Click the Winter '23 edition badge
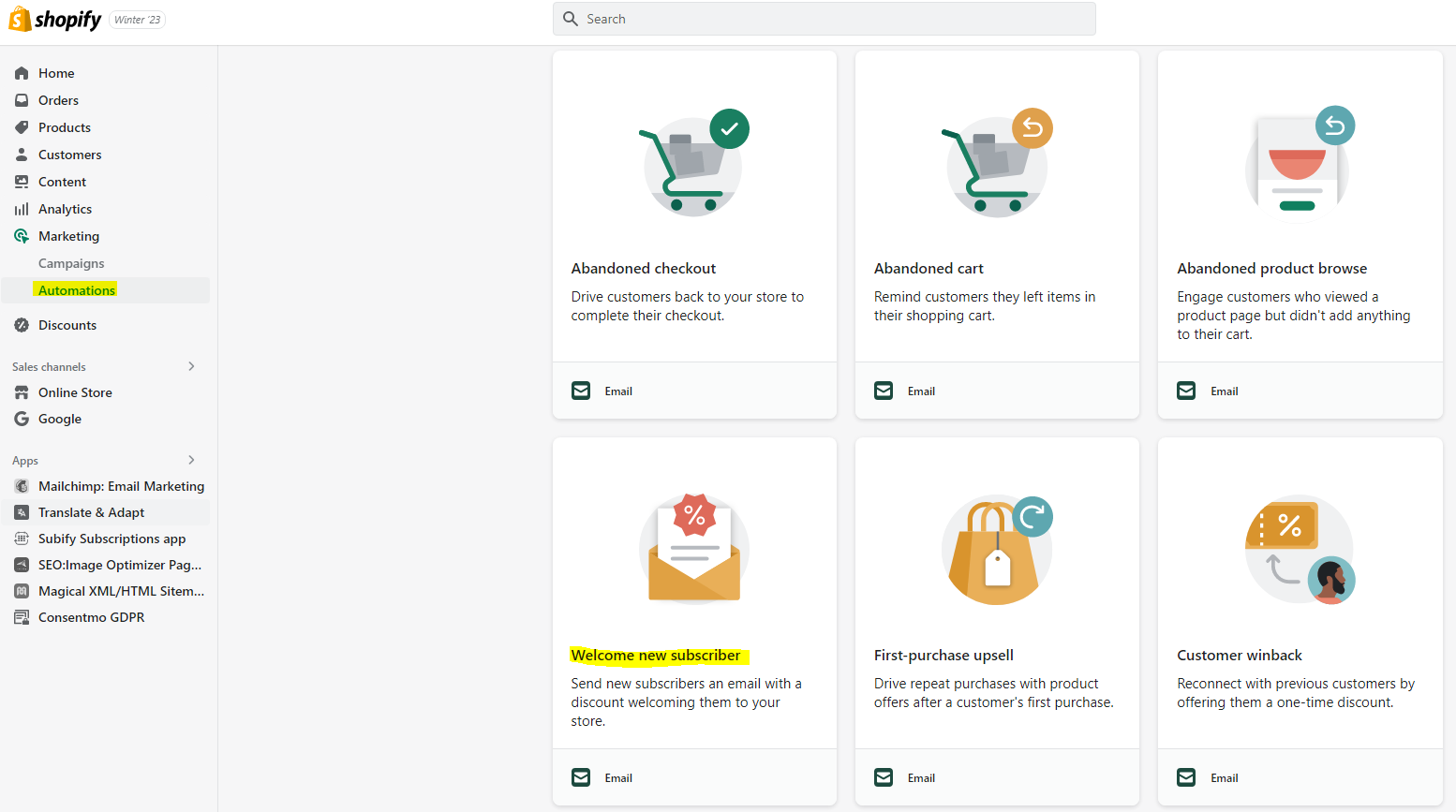 point(138,20)
